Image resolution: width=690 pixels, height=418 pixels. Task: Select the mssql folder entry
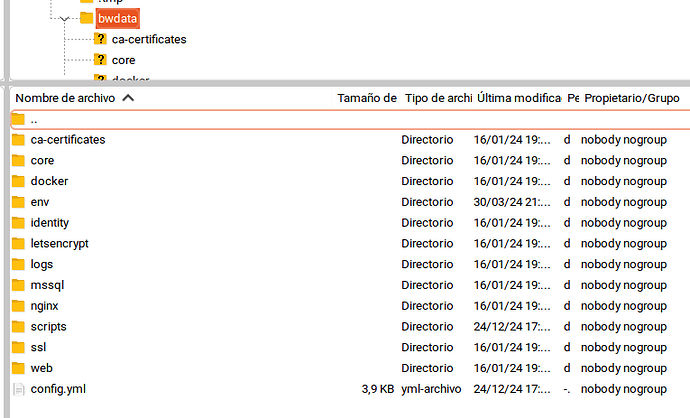[x=350, y=285]
